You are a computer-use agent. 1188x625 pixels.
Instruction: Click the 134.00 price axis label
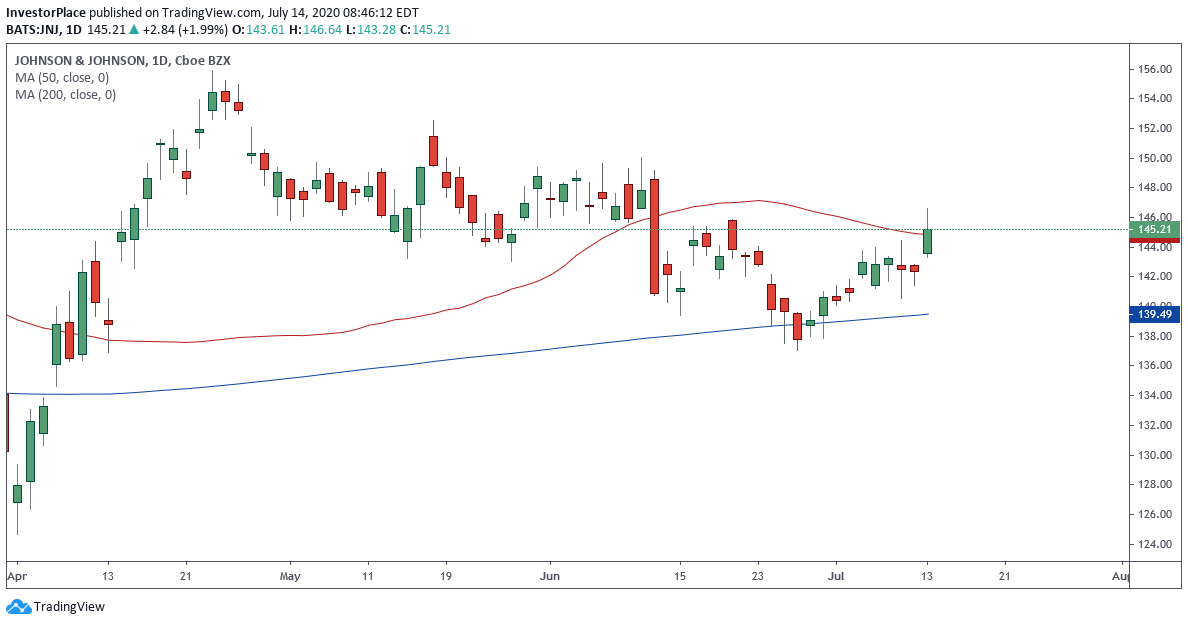[1155, 395]
